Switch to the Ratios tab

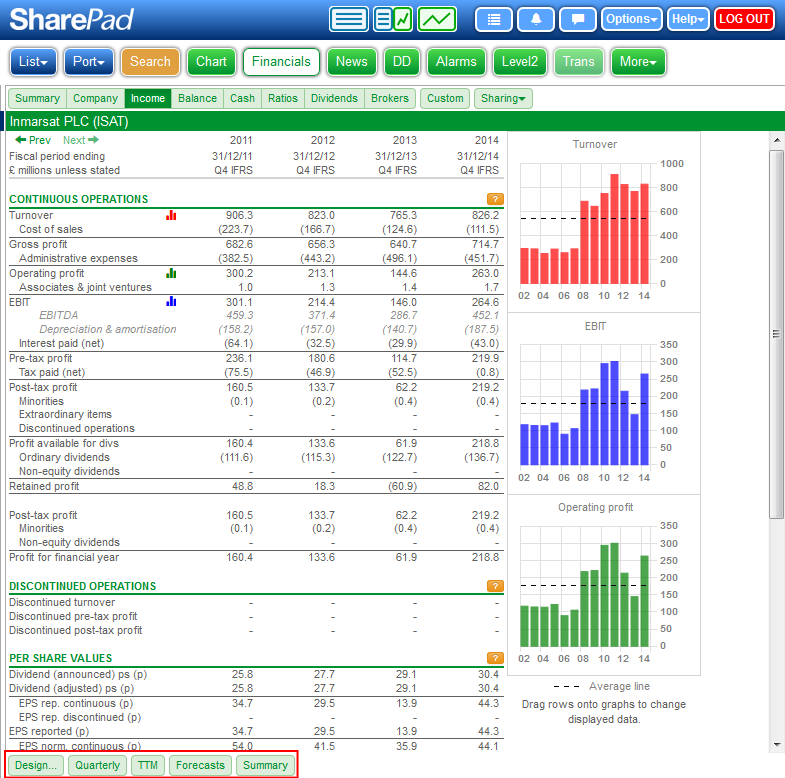[282, 98]
